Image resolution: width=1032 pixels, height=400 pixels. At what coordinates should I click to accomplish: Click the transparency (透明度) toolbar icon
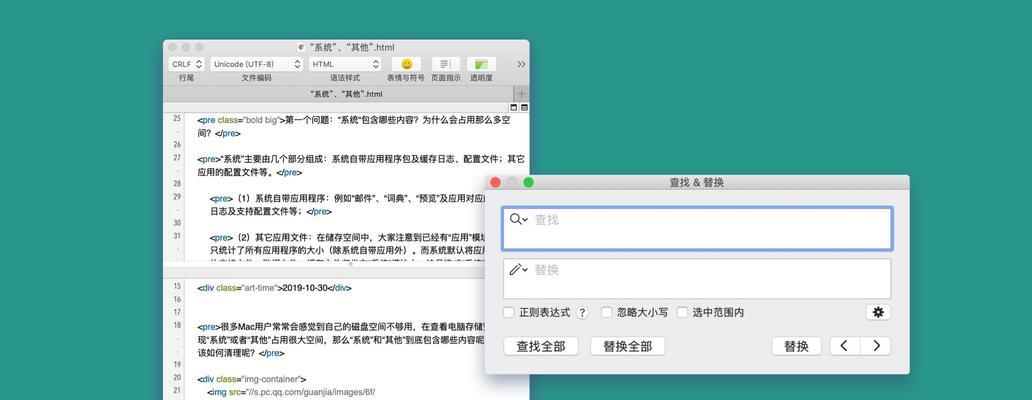point(481,64)
